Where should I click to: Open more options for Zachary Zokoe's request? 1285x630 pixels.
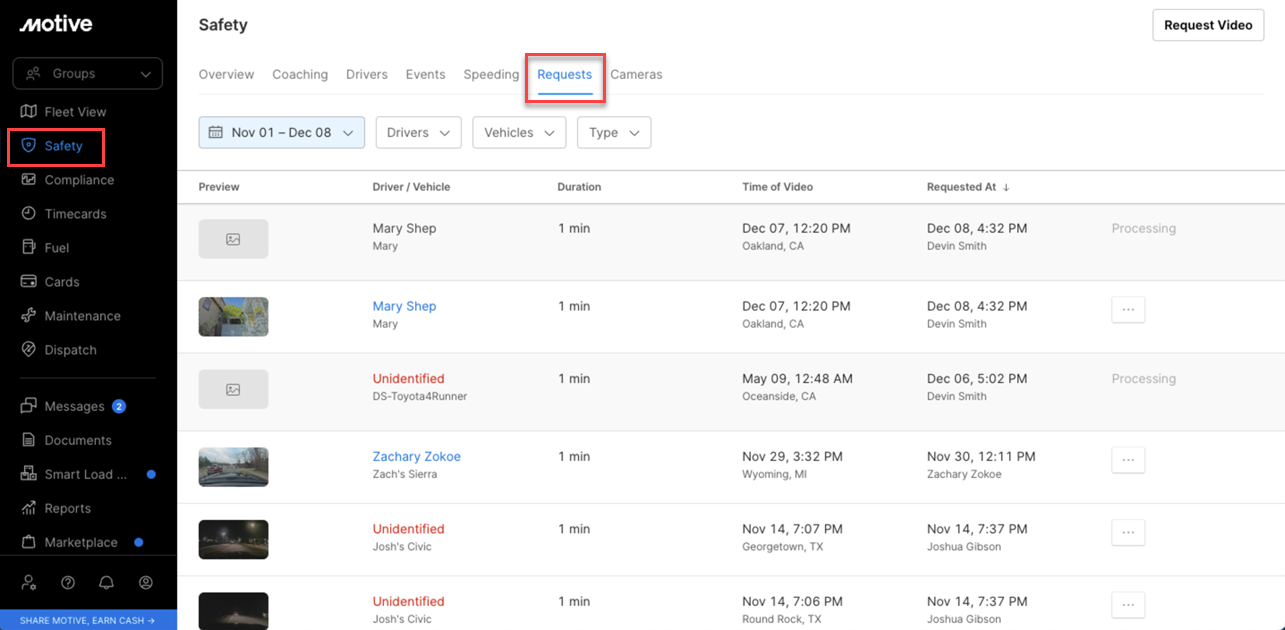click(1128, 460)
